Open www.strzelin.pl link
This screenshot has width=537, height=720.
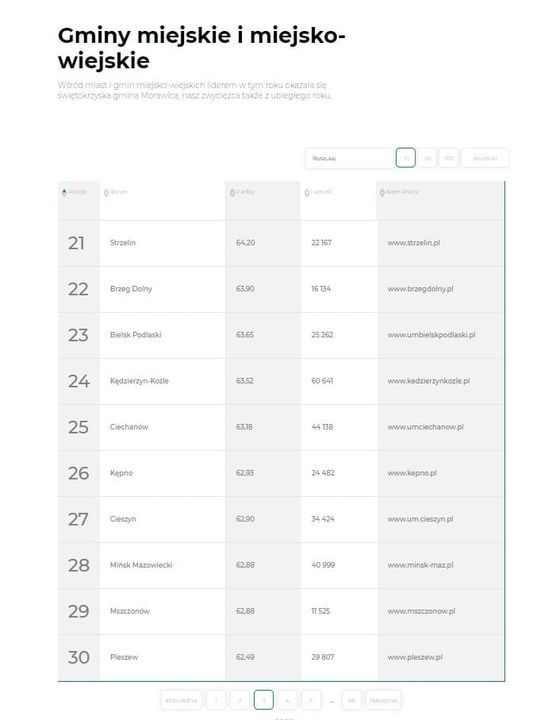coord(413,243)
